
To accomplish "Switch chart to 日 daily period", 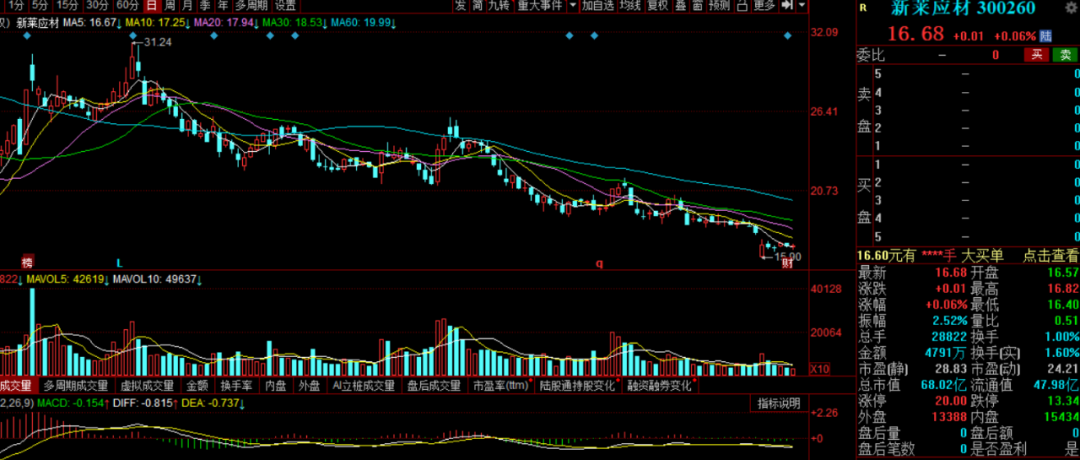I will pos(151,6).
